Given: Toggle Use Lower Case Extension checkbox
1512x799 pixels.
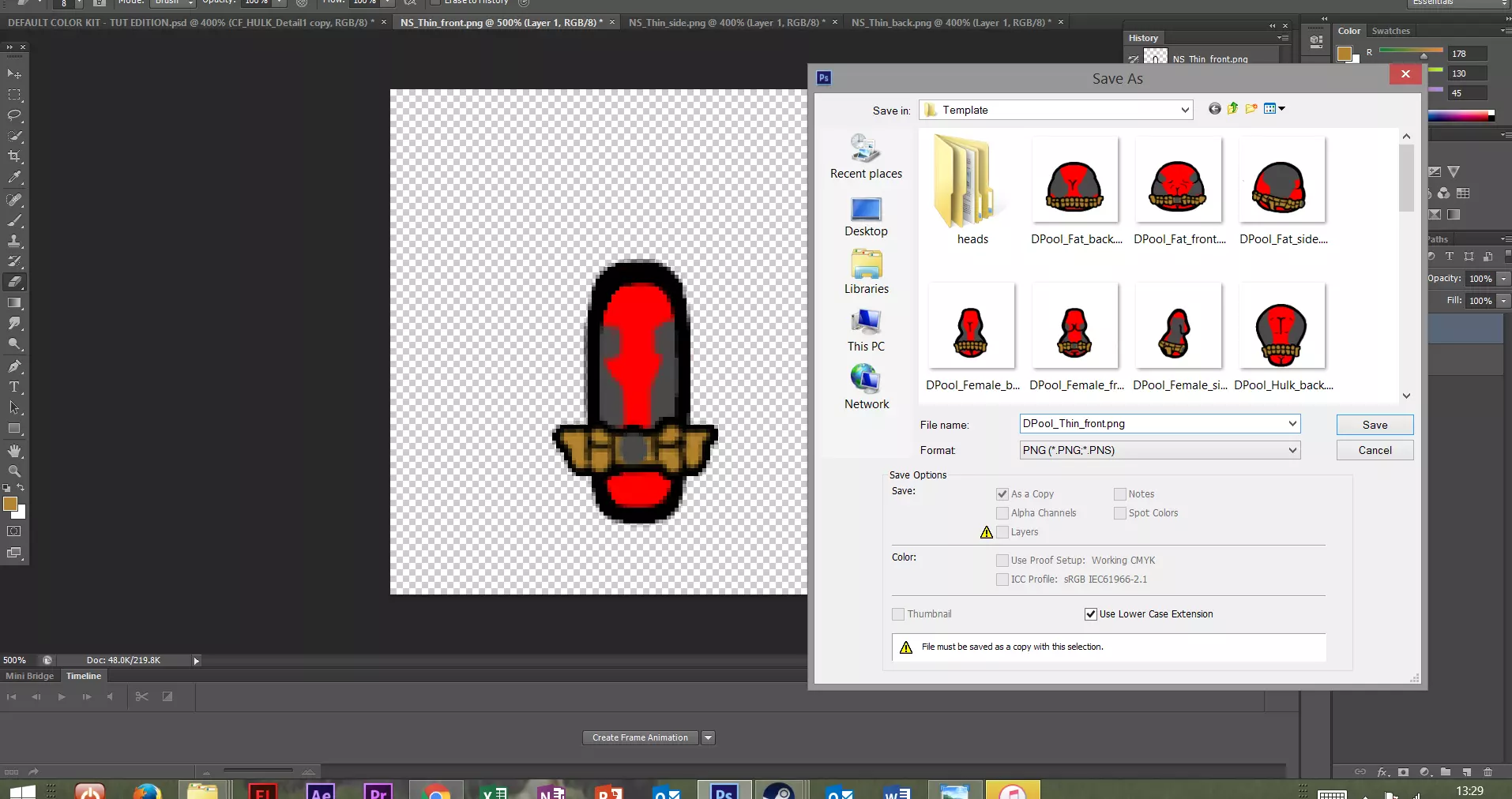Looking at the screenshot, I should pyautogui.click(x=1091, y=614).
